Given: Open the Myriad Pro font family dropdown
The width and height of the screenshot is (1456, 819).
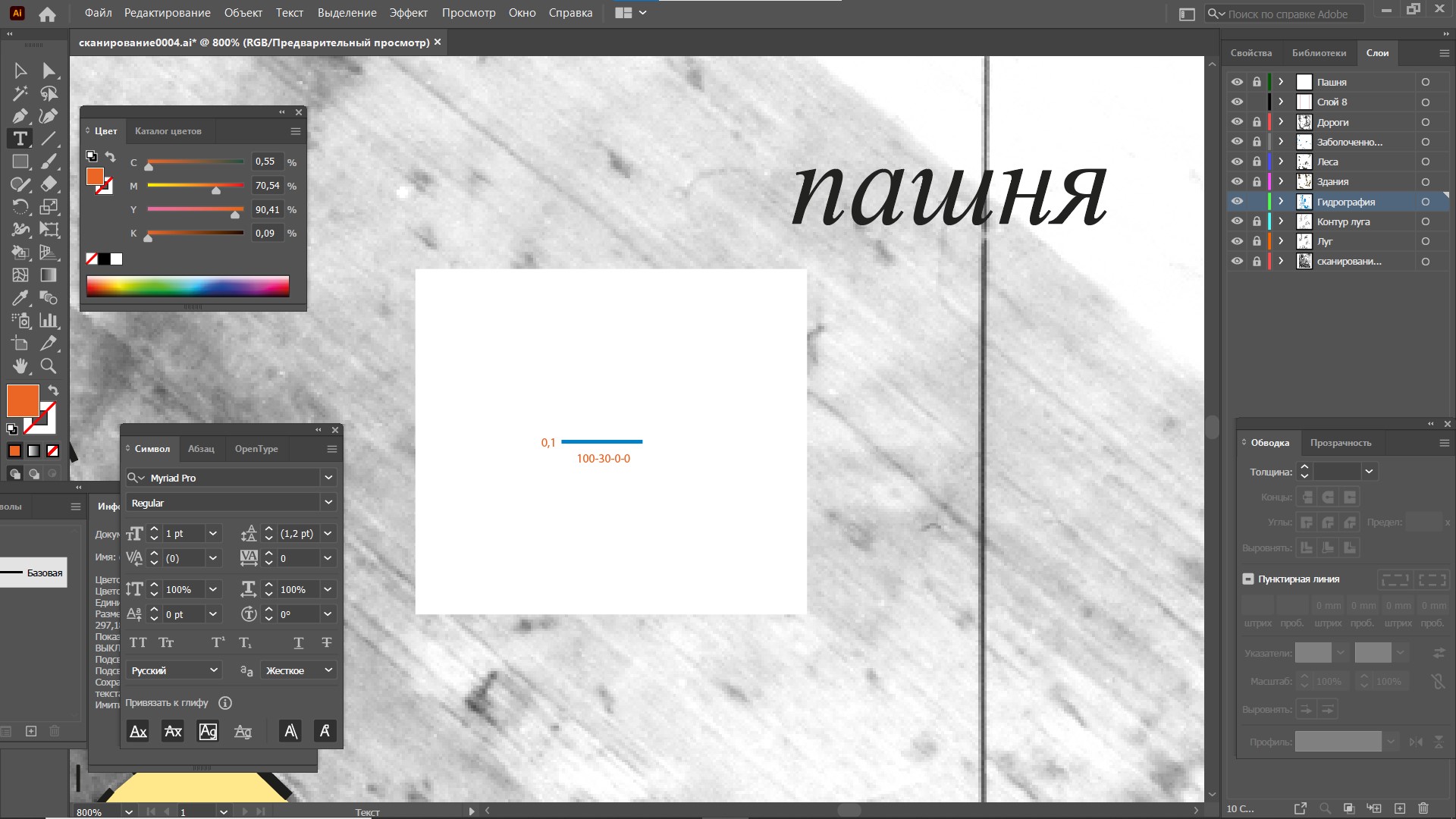Looking at the screenshot, I should (x=328, y=478).
